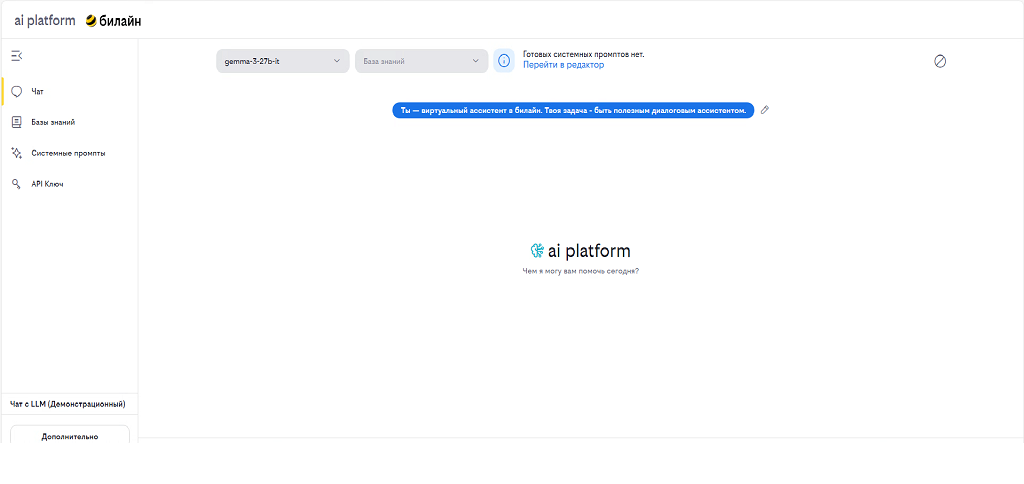Image resolution: width=1024 pixels, height=484 pixels.
Task: Click the chat bubble icon
Action: [17, 91]
